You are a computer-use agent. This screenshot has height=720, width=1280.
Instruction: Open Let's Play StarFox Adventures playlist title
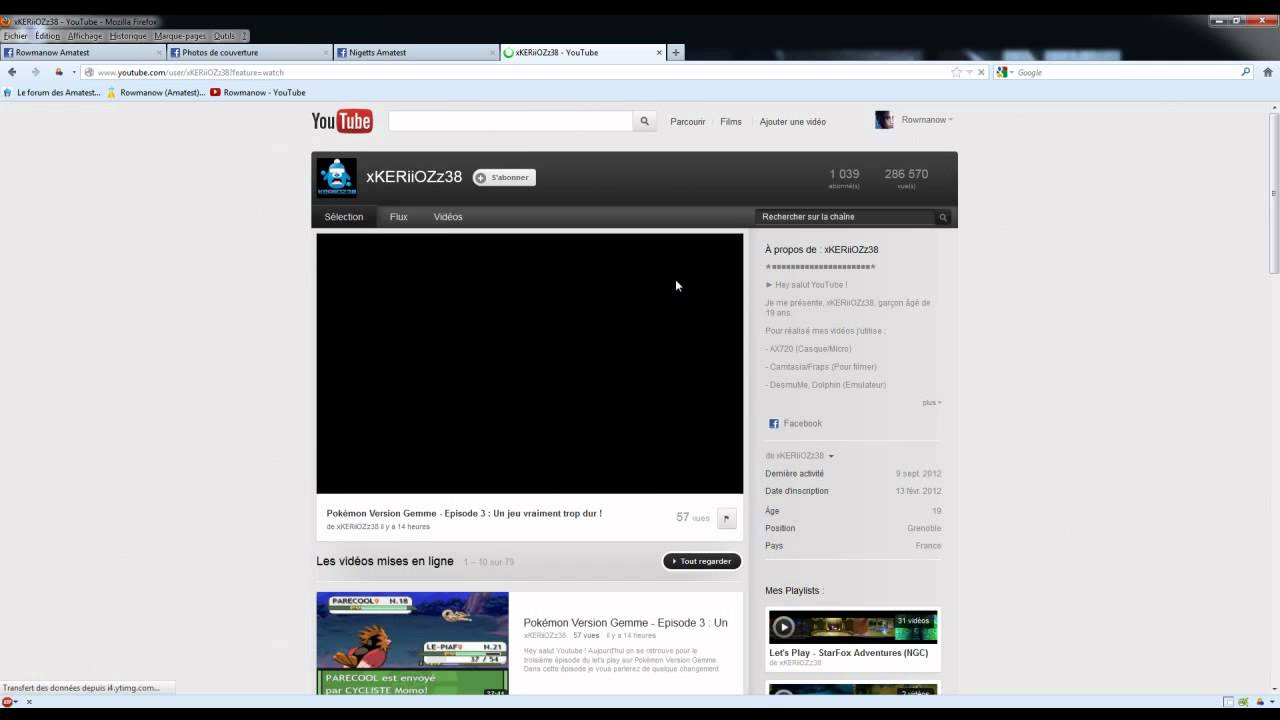849,653
